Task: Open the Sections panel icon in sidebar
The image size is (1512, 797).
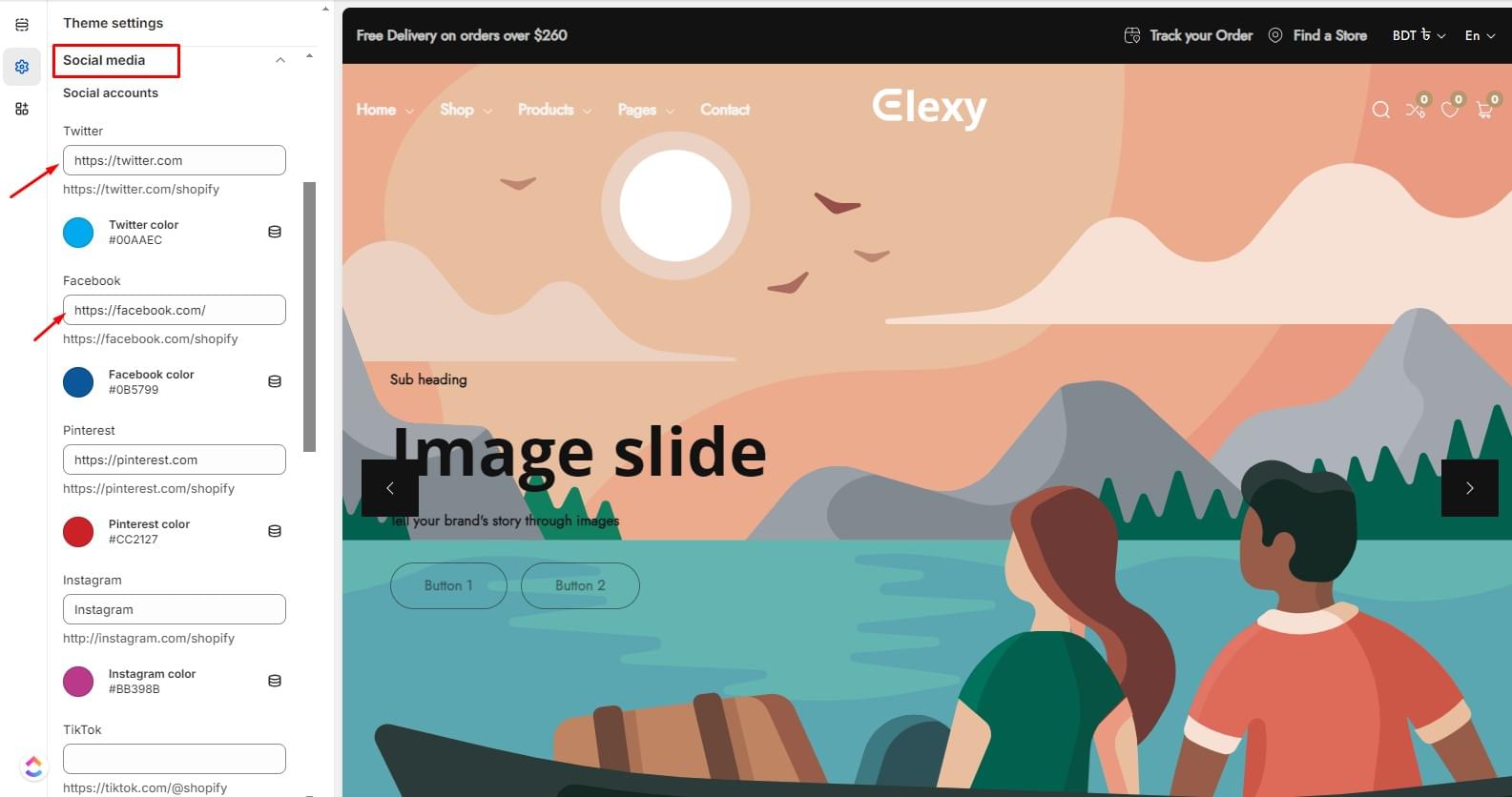Action: (x=22, y=25)
